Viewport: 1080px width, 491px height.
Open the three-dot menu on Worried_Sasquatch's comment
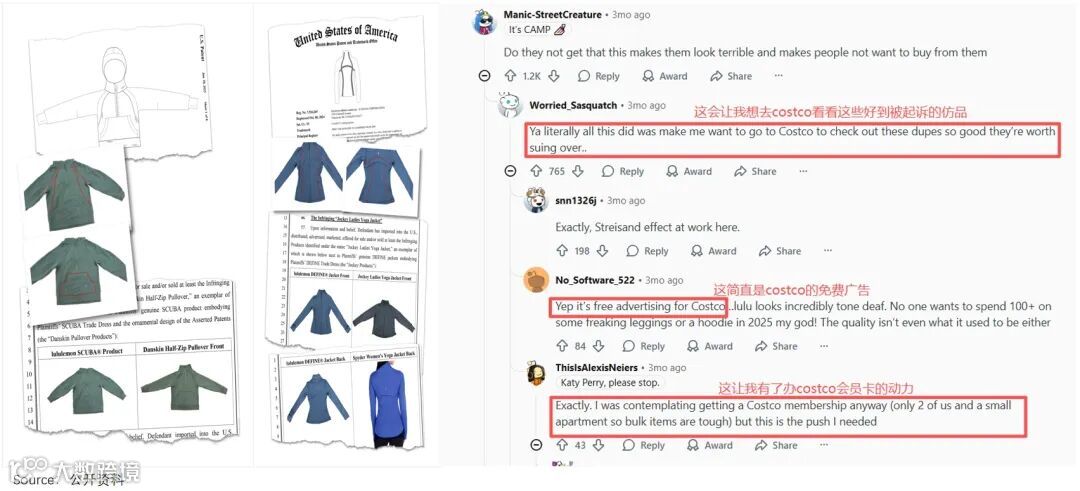[x=803, y=171]
